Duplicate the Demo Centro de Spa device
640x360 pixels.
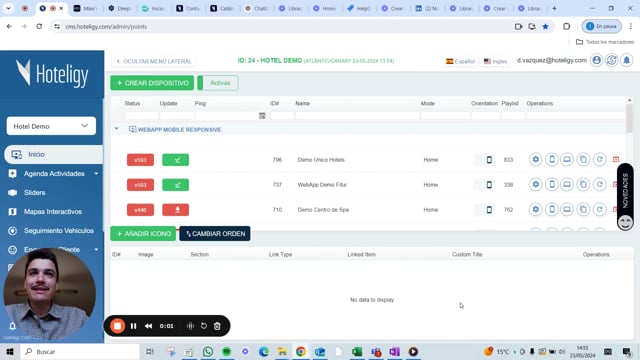(x=583, y=209)
